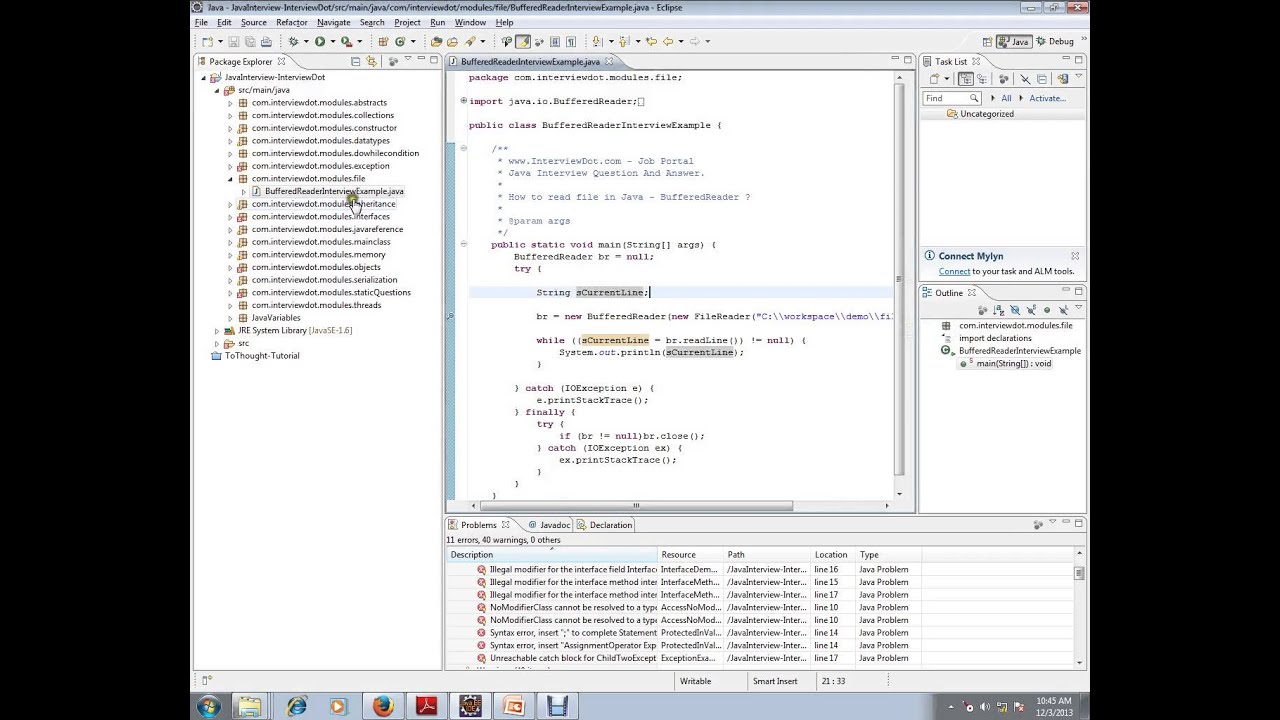This screenshot has width=1280, height=720.
Task: Click the Find field in Task List
Action: tap(952, 98)
